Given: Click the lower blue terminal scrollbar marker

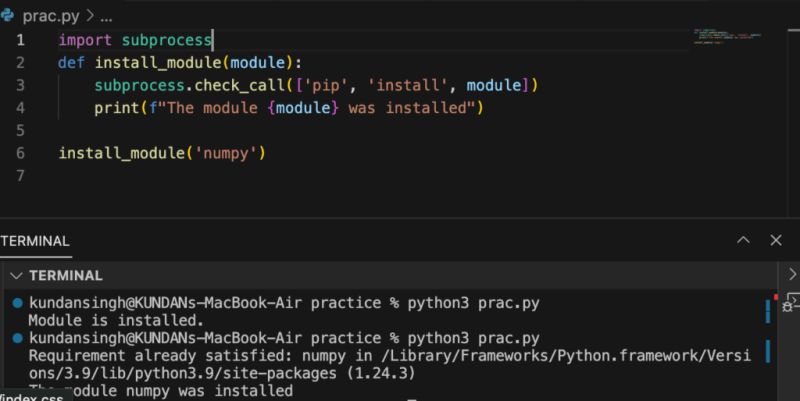Looking at the screenshot, I should coord(767,352).
